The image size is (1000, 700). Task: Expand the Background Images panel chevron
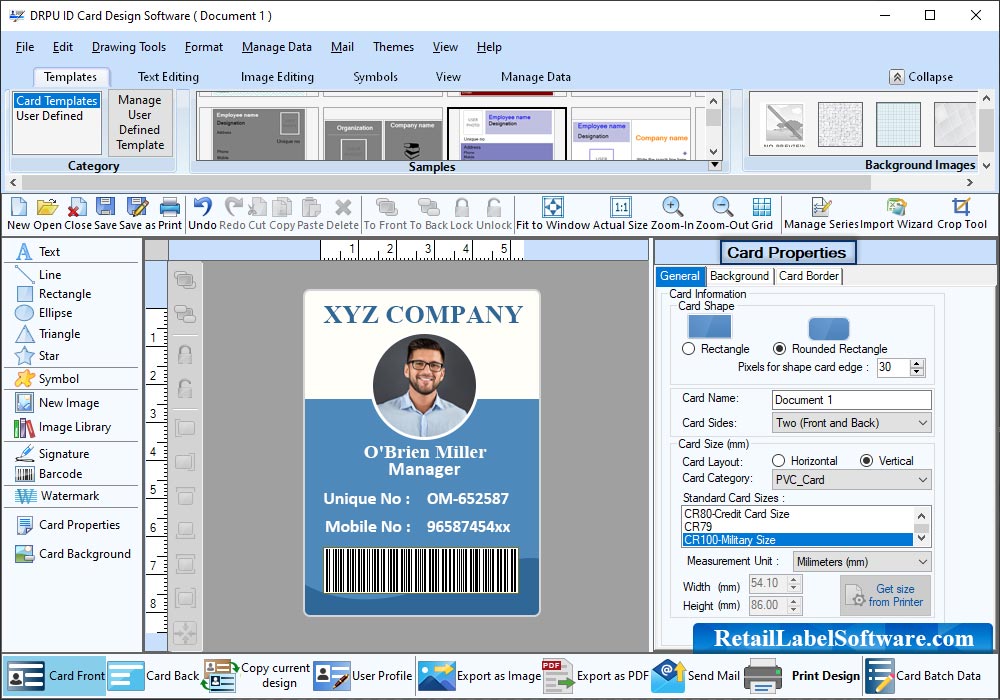(x=986, y=166)
